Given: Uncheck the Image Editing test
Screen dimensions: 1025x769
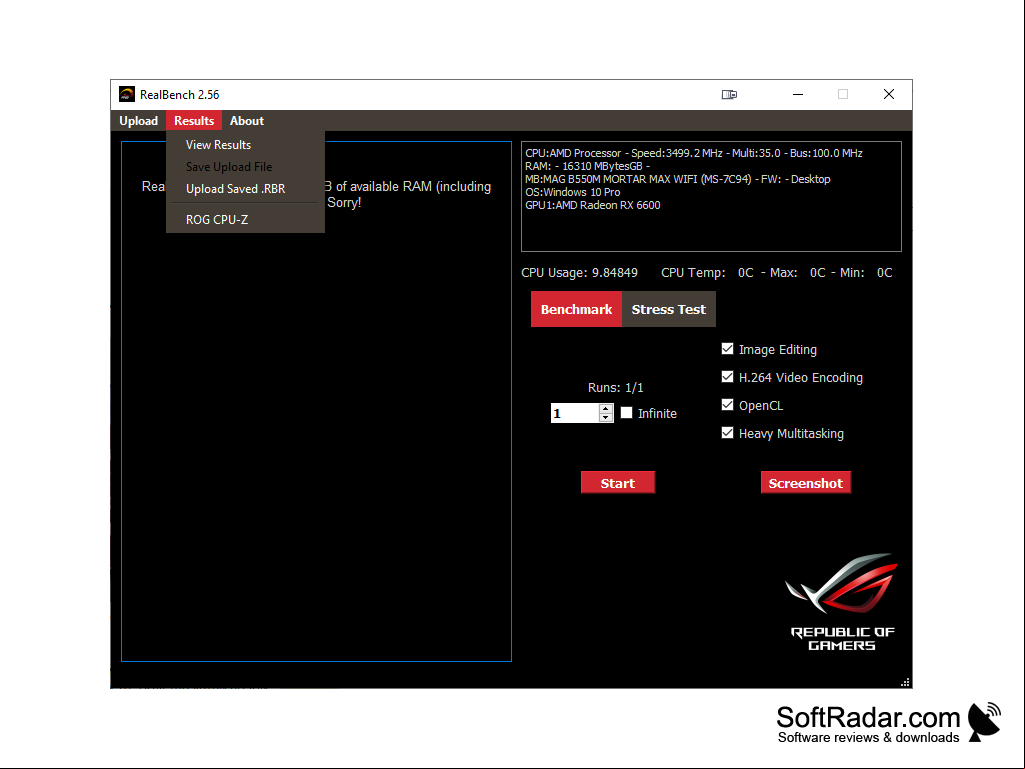Looking at the screenshot, I should (x=727, y=349).
